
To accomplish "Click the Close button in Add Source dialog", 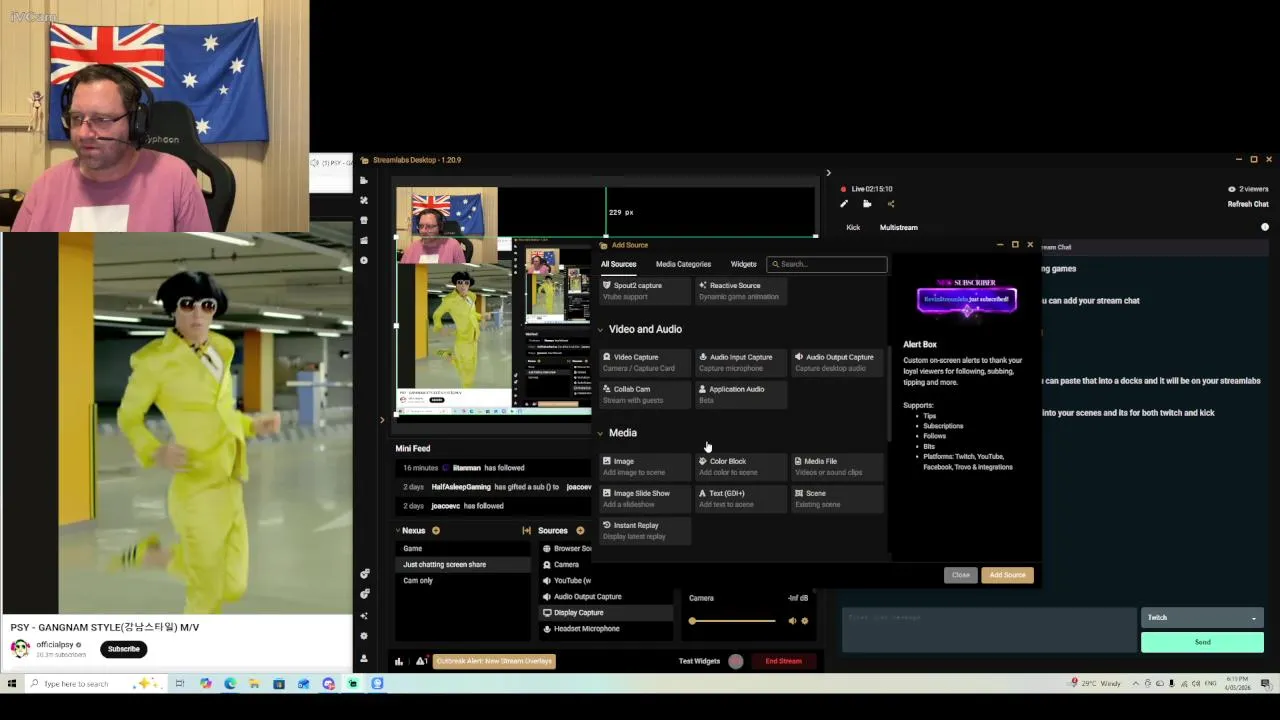I will click(961, 575).
